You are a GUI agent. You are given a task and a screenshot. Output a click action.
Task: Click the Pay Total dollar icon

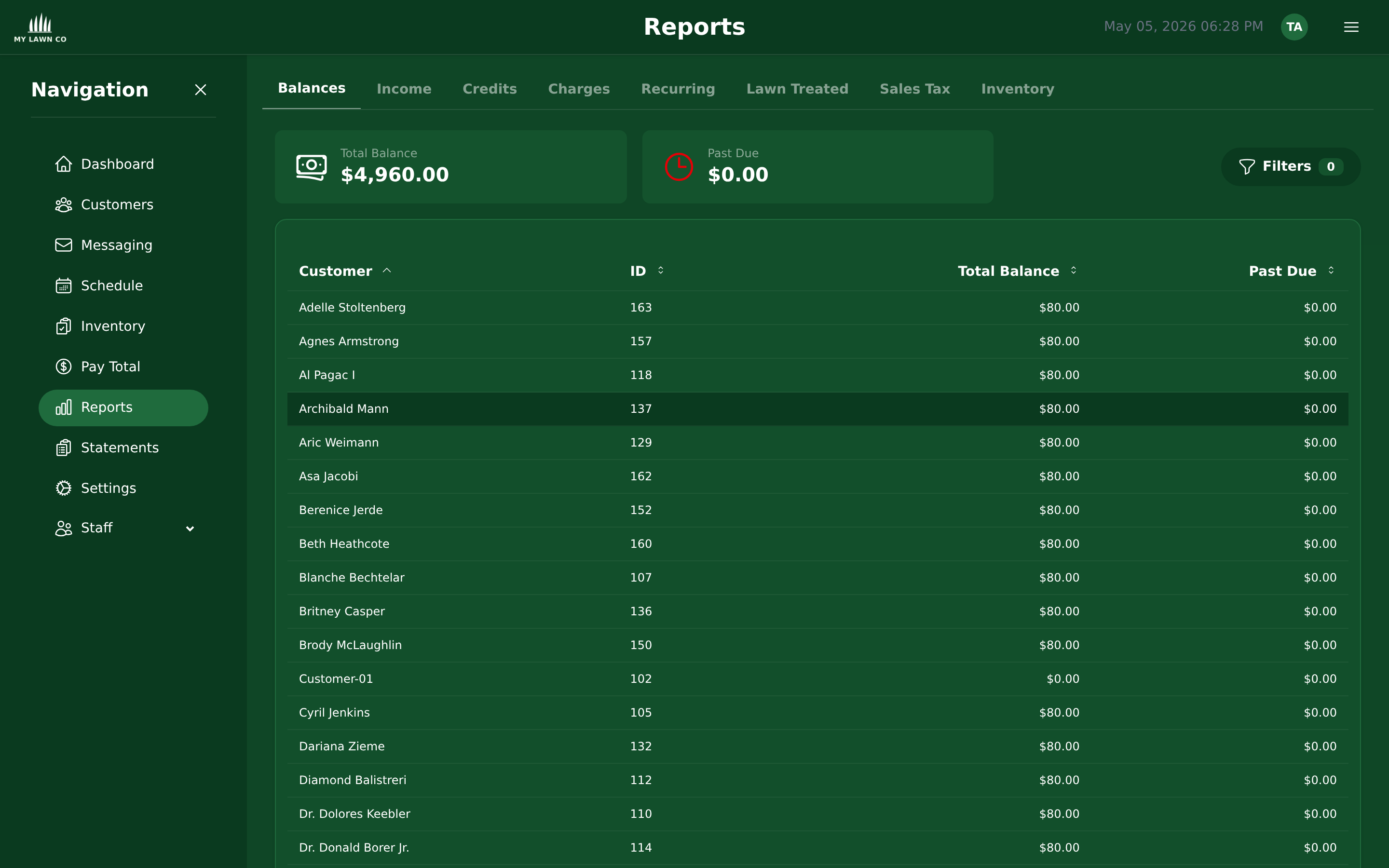(x=64, y=366)
